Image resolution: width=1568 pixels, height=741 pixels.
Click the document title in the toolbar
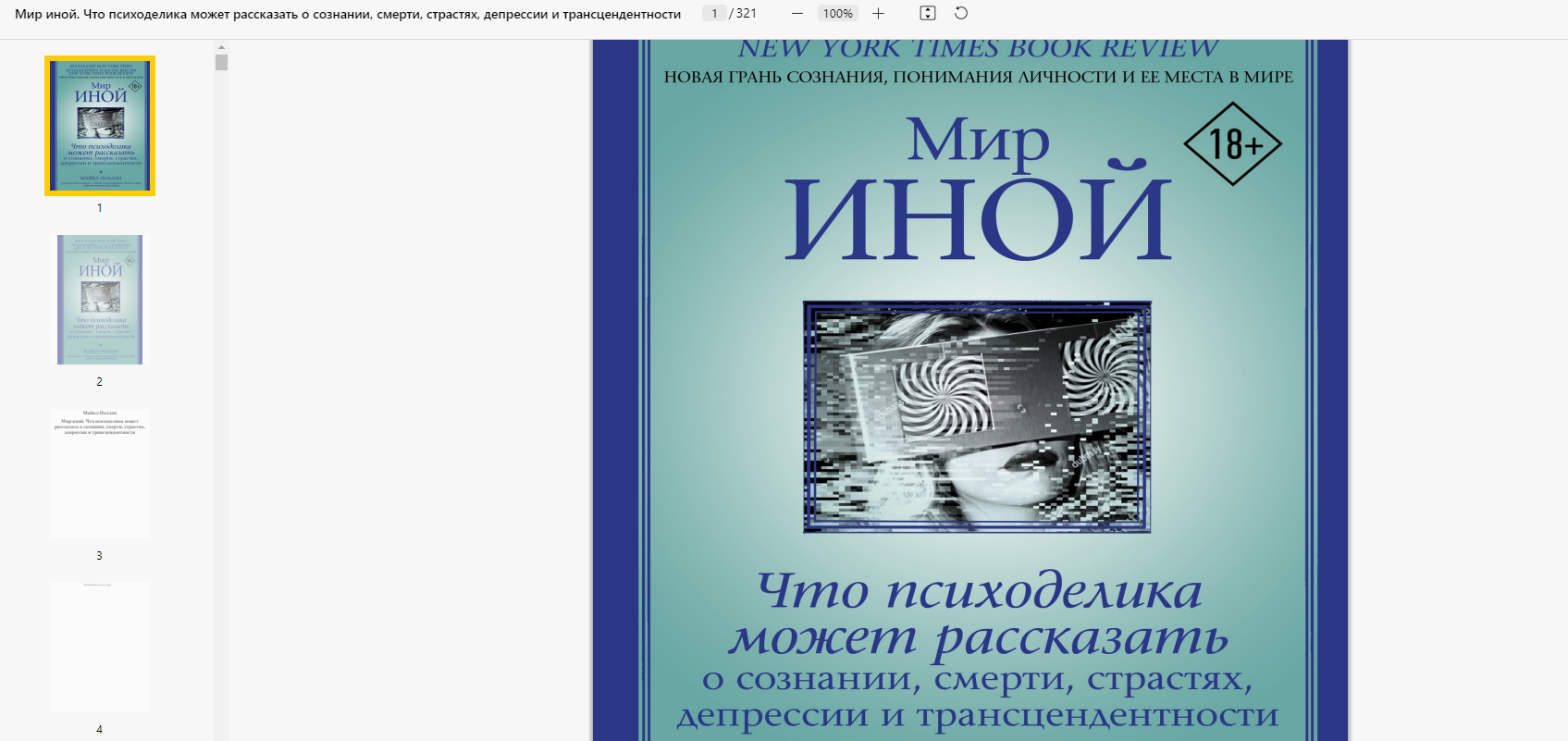[x=348, y=14]
